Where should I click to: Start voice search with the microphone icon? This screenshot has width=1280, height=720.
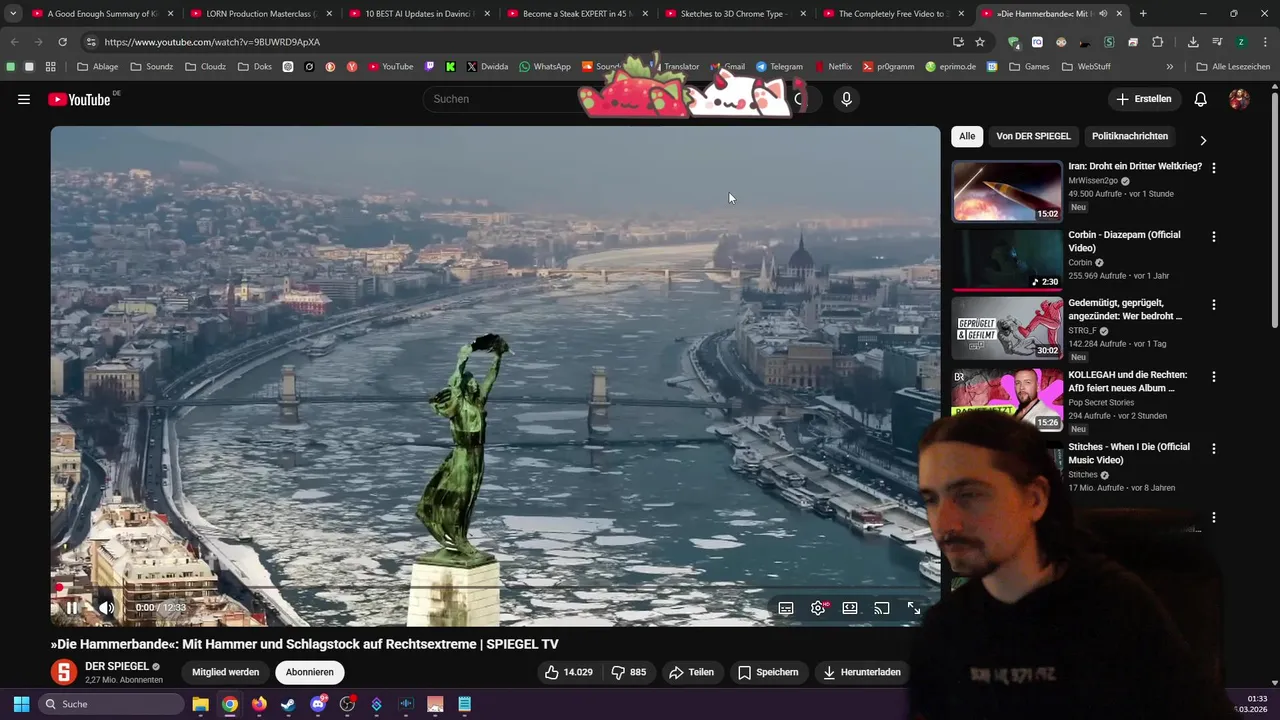(x=846, y=99)
